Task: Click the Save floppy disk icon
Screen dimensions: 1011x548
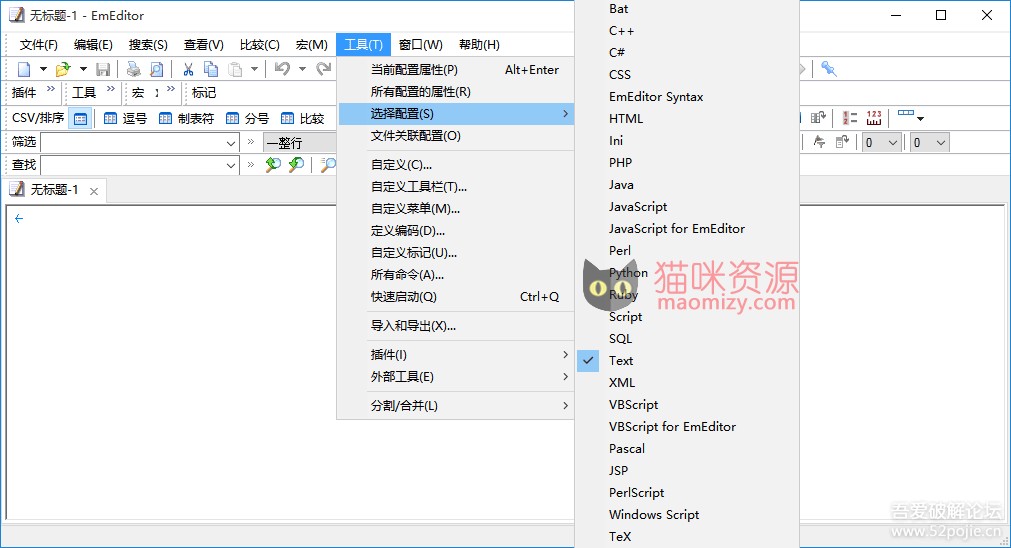Action: point(103,69)
